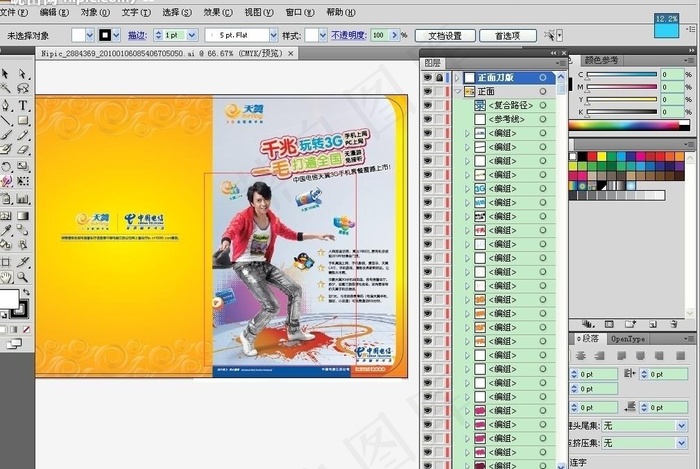This screenshot has height=469, width=700.
Task: Change screen mode at toolbar bottom
Action: click(14, 344)
